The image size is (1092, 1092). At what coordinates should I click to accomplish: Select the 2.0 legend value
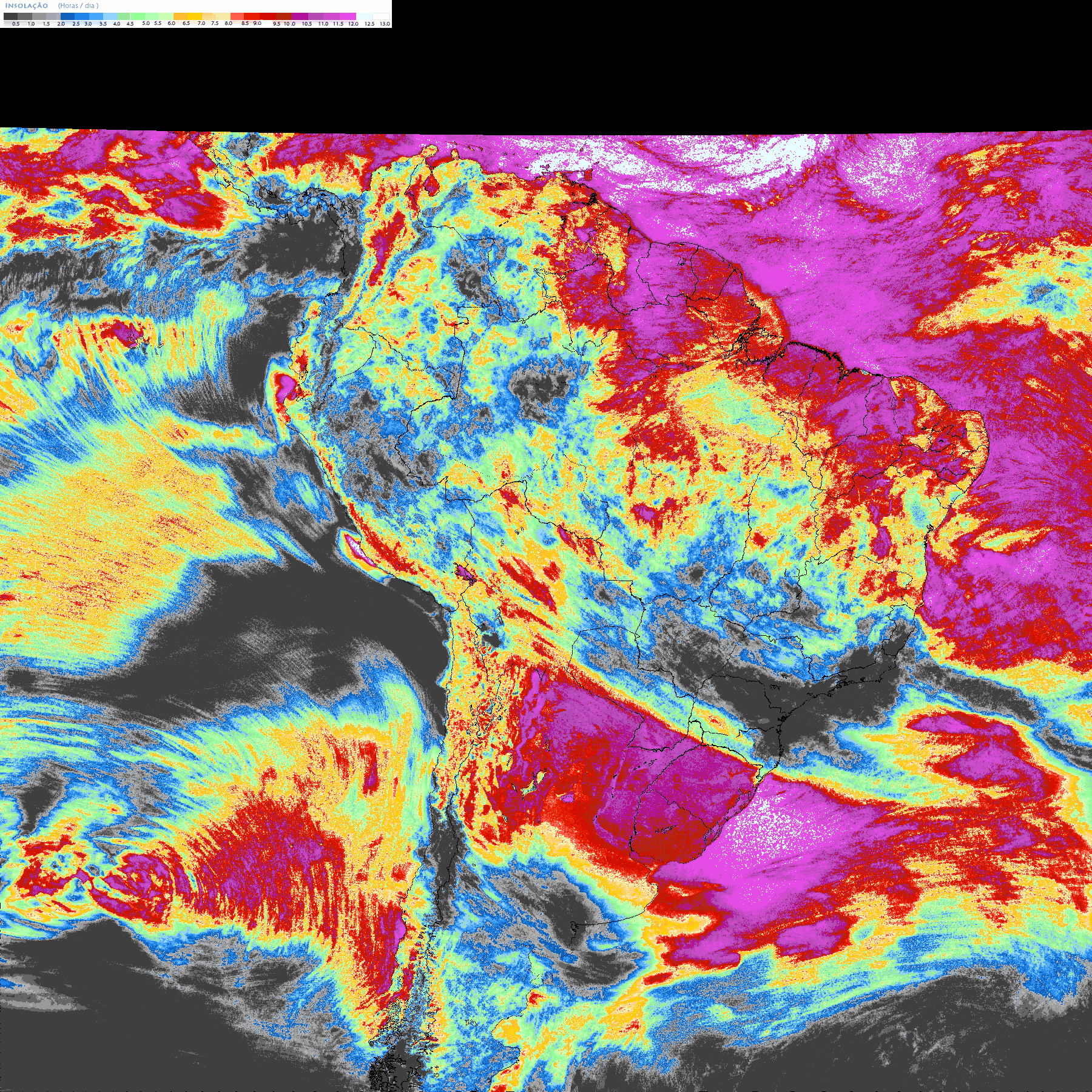(61, 24)
